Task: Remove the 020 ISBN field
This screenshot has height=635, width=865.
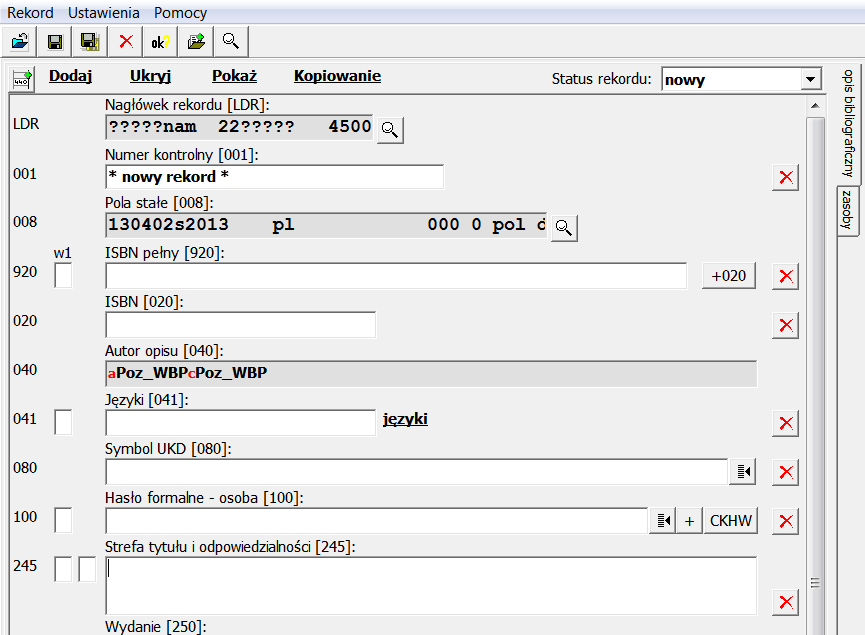Action: 786,325
